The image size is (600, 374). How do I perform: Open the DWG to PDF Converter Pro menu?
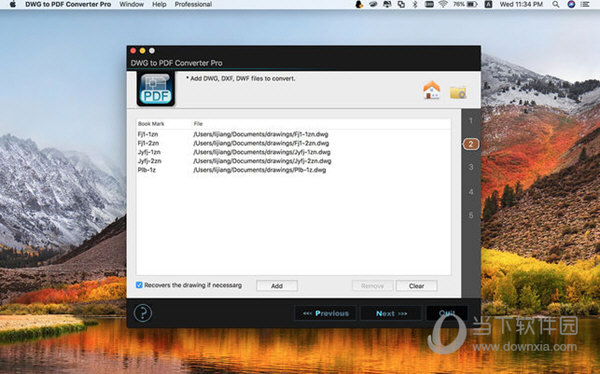(68, 4)
